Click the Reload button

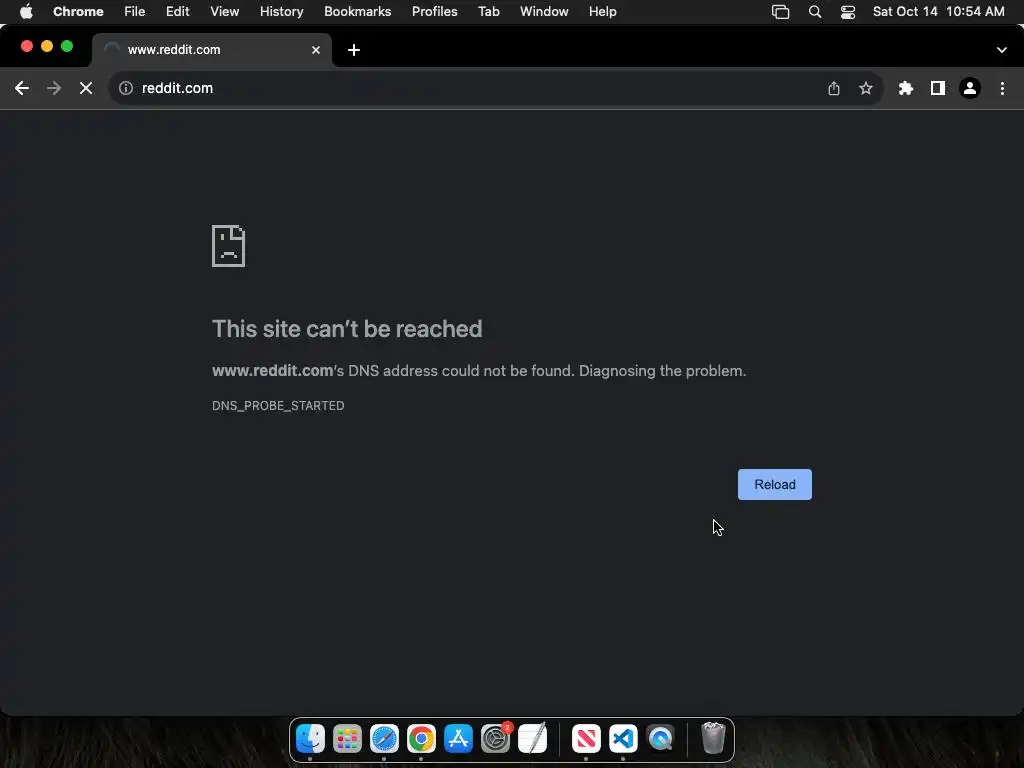tap(775, 485)
